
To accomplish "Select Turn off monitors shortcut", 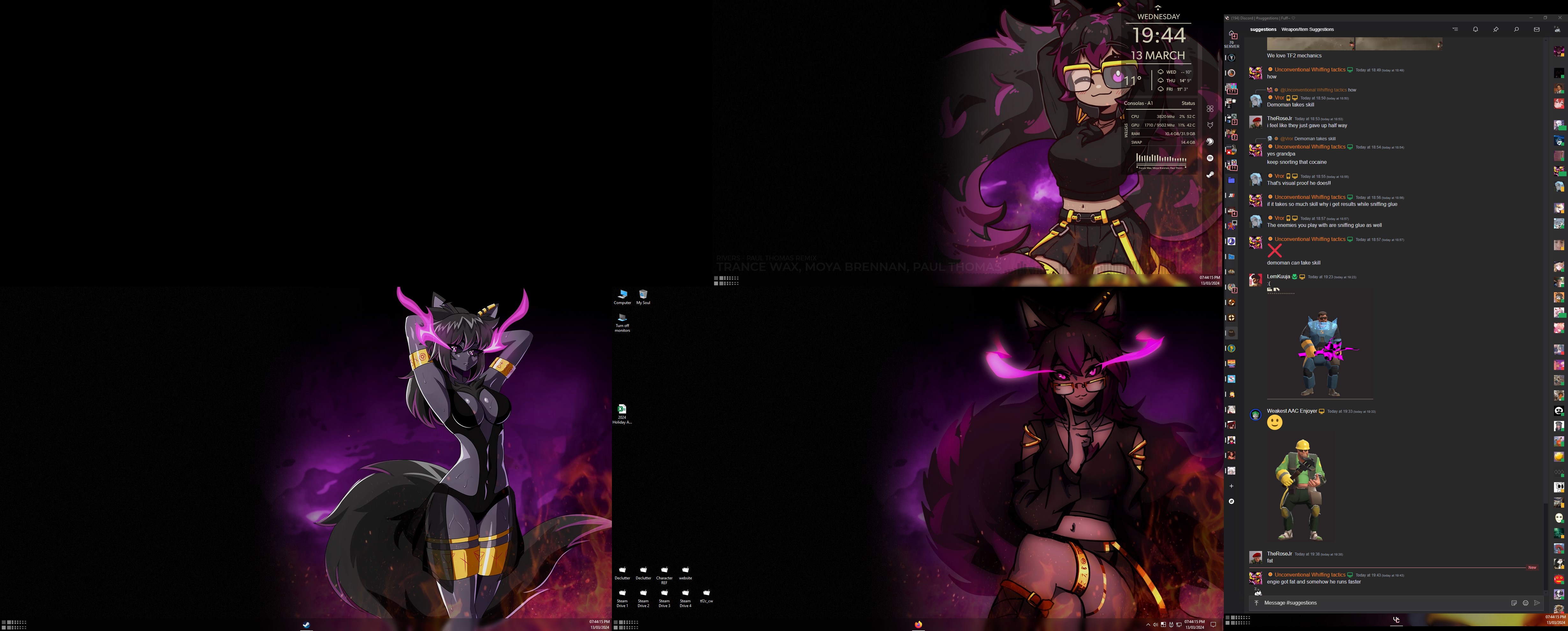I will tap(622, 323).
